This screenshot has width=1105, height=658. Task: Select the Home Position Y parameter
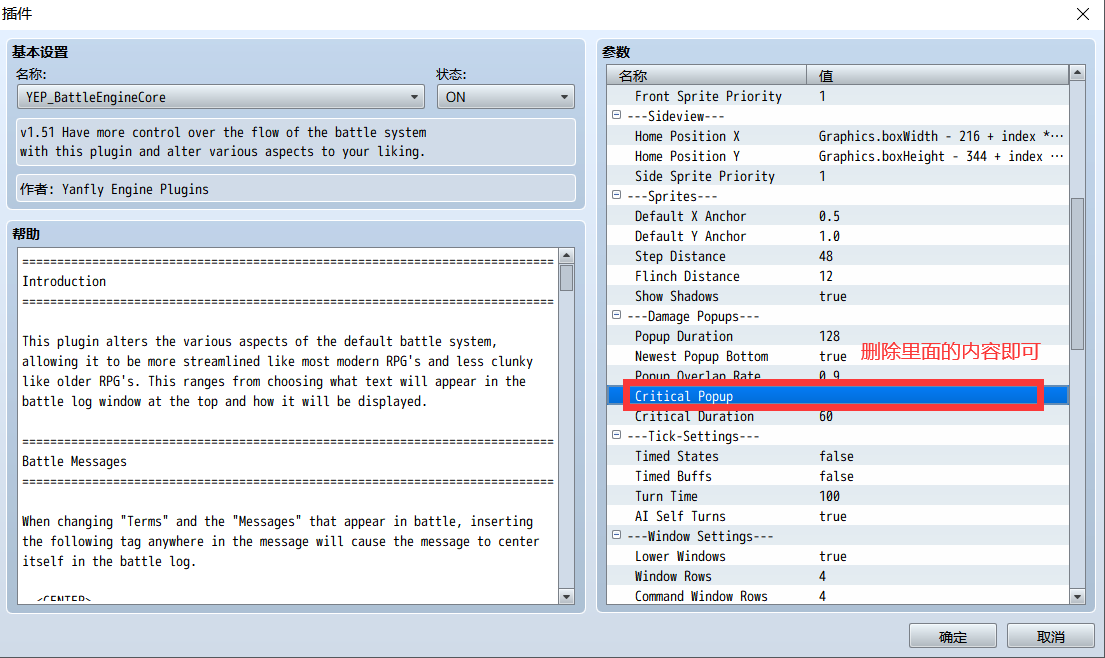[838, 156]
